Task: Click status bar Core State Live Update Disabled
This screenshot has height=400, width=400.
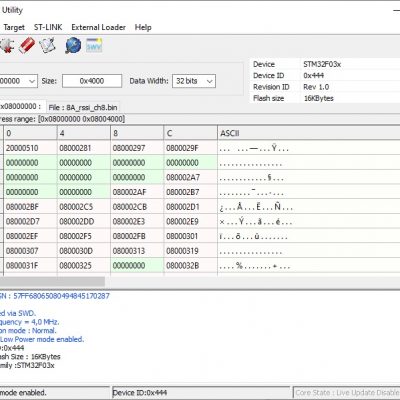Action: click(347, 392)
